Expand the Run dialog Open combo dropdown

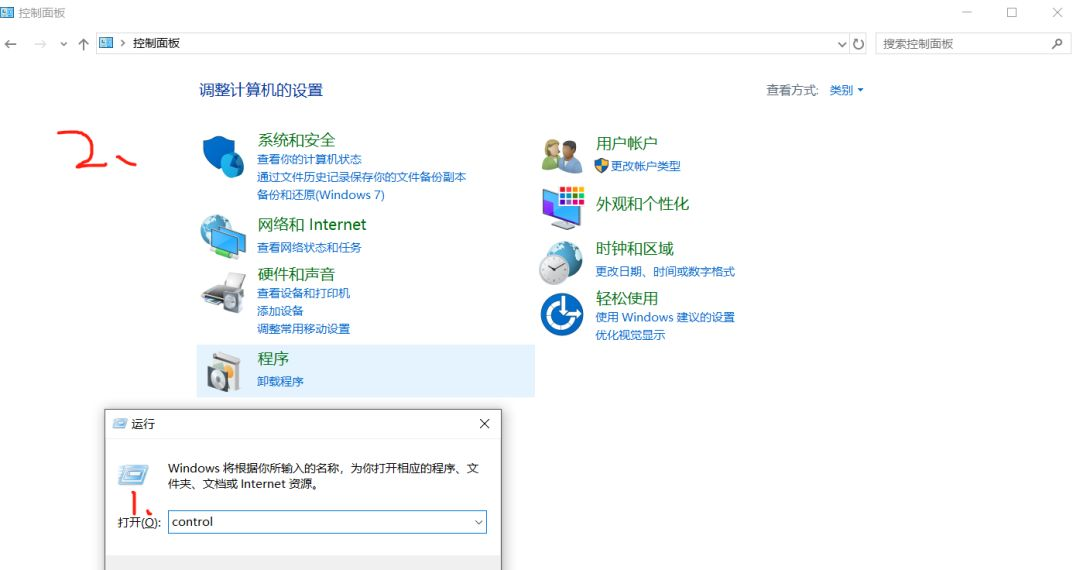tap(479, 522)
